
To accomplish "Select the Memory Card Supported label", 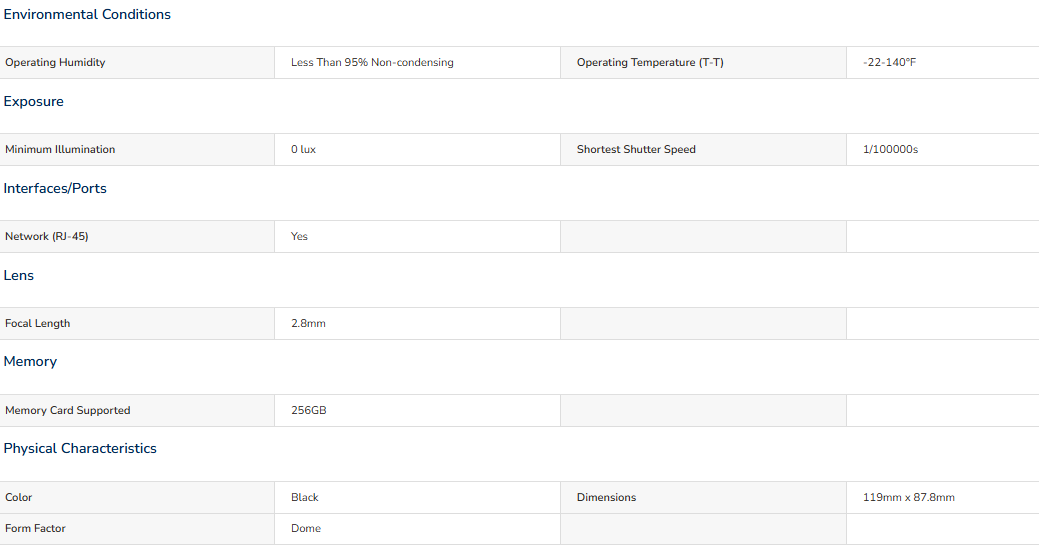I will 68,410.
